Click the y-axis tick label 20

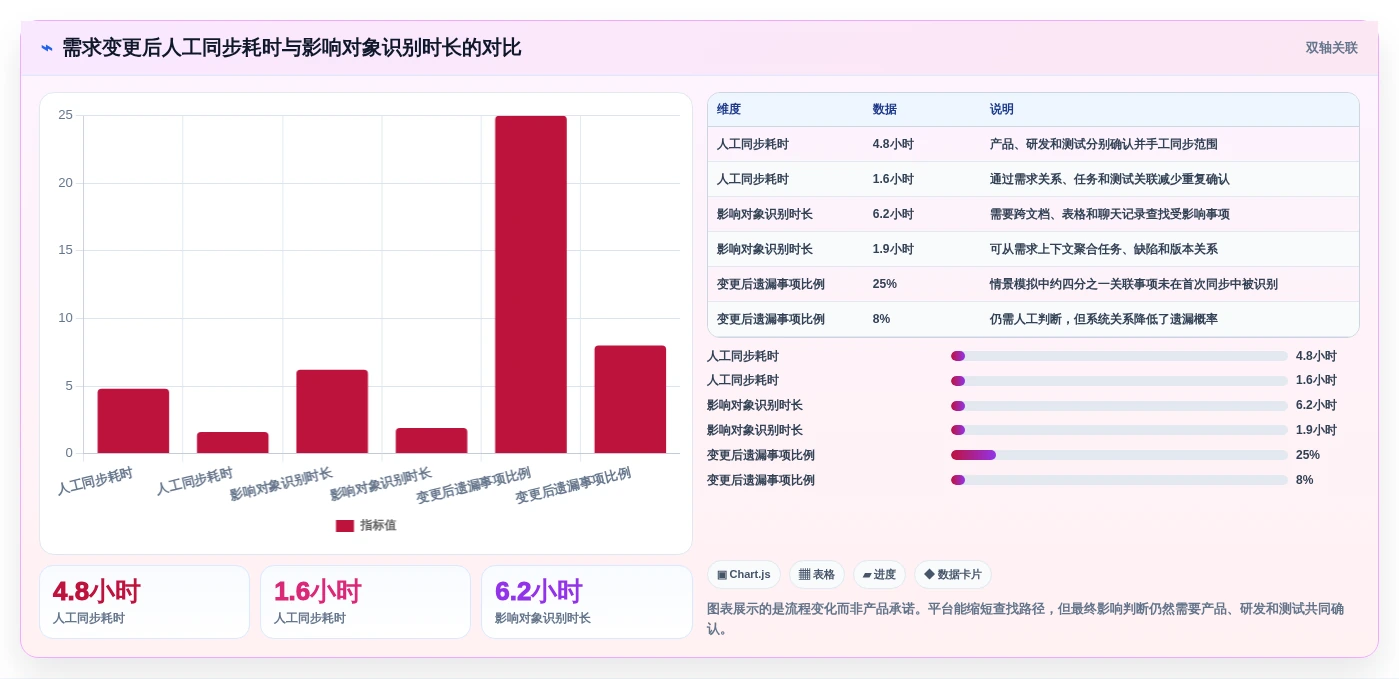65,183
